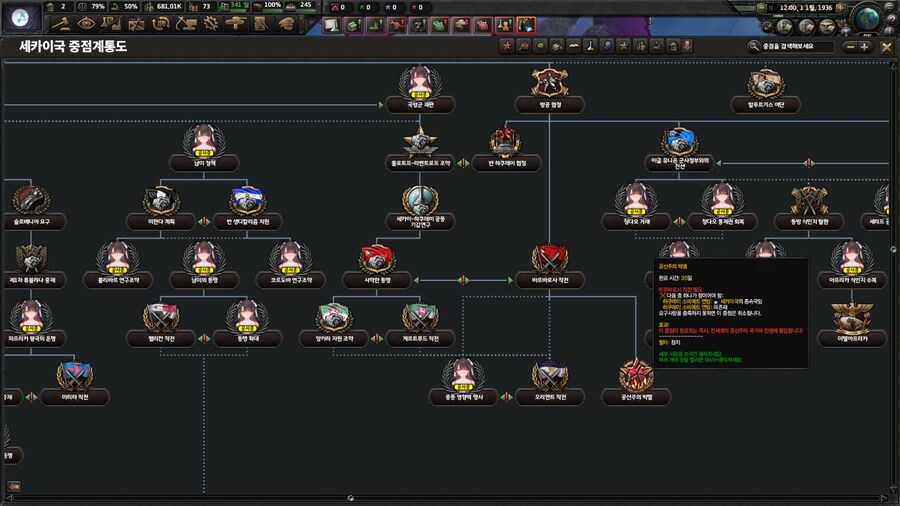Zoom in focus tree with plus button
The height and width of the screenshot is (506, 900).
864,47
